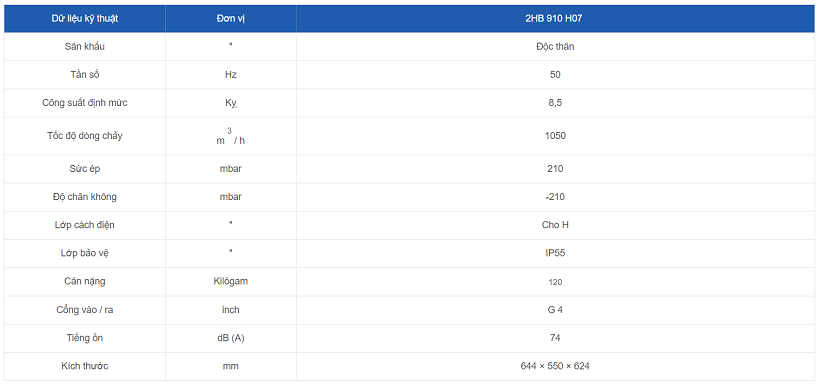Click the Hz unit cell

pyautogui.click(x=231, y=75)
